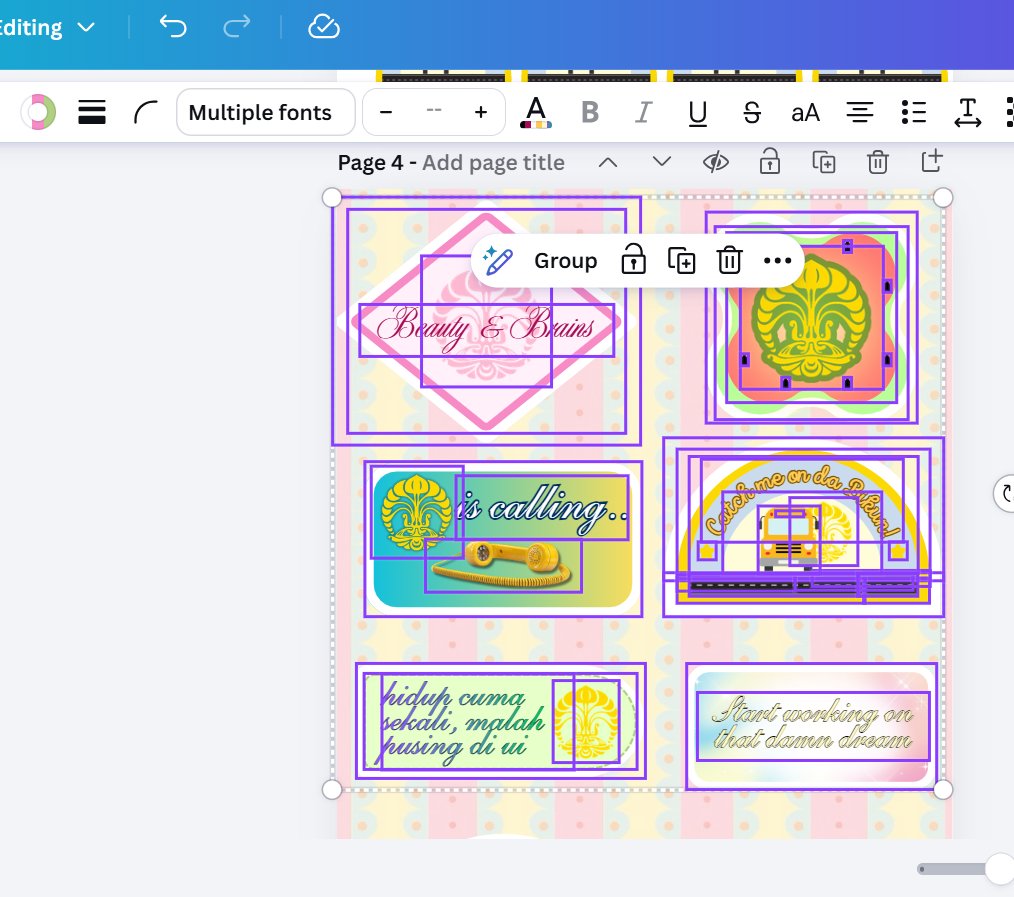Click the font size value field

(x=434, y=111)
